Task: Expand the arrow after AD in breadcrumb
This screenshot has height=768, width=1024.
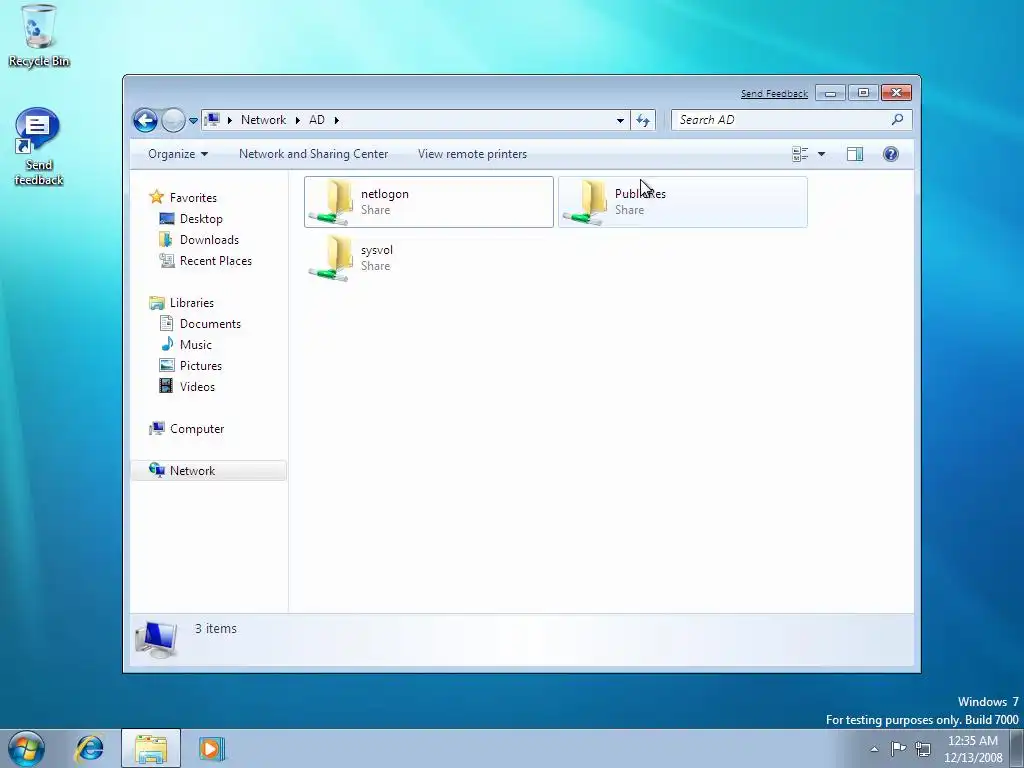Action: tap(337, 120)
